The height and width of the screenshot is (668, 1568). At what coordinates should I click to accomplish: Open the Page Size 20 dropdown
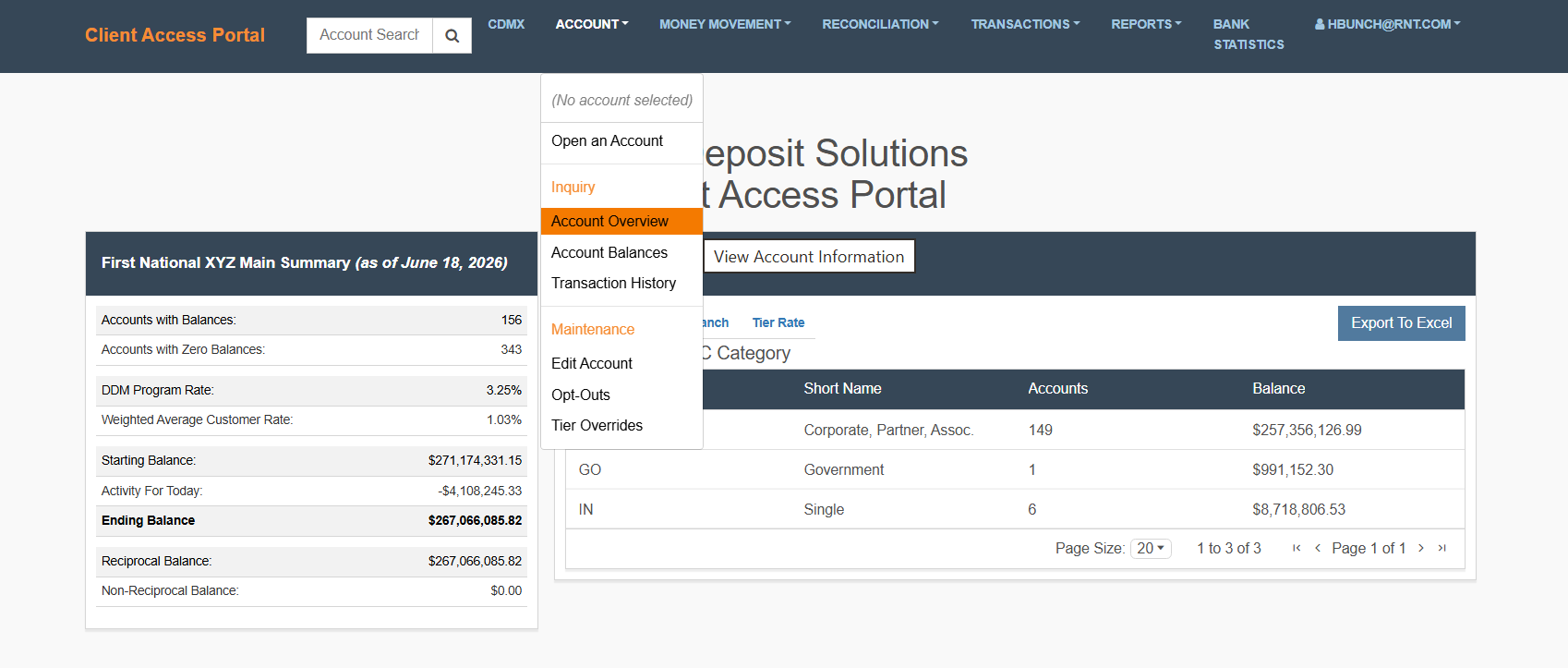(1151, 548)
